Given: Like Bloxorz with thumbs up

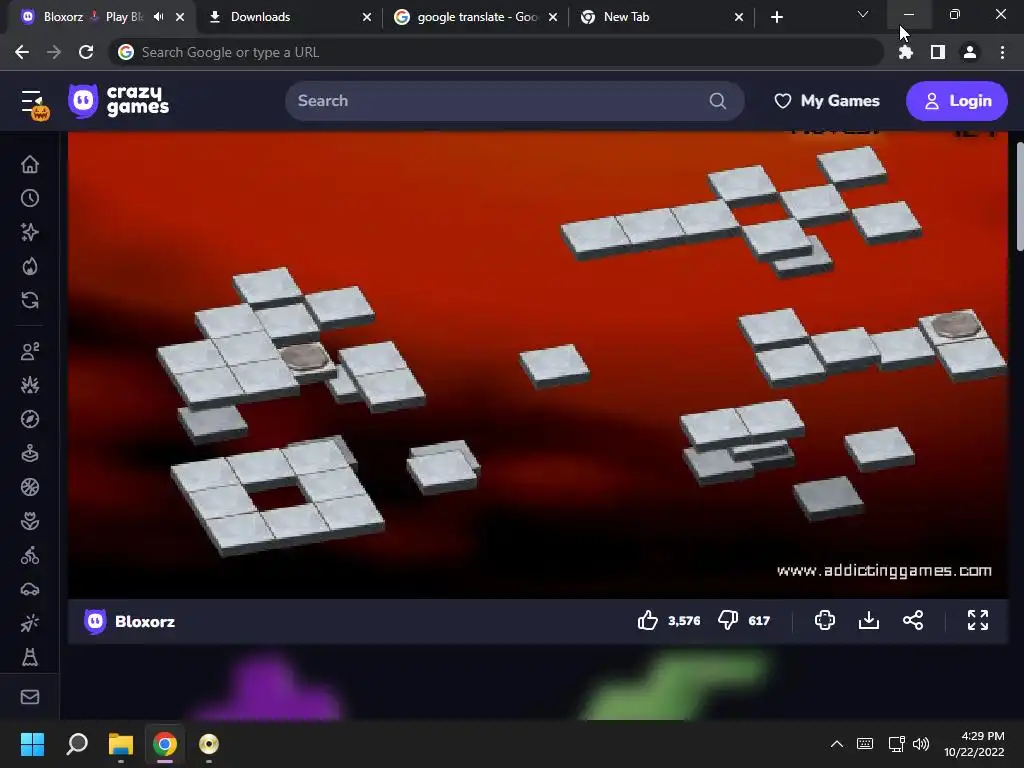Looking at the screenshot, I should click(648, 620).
